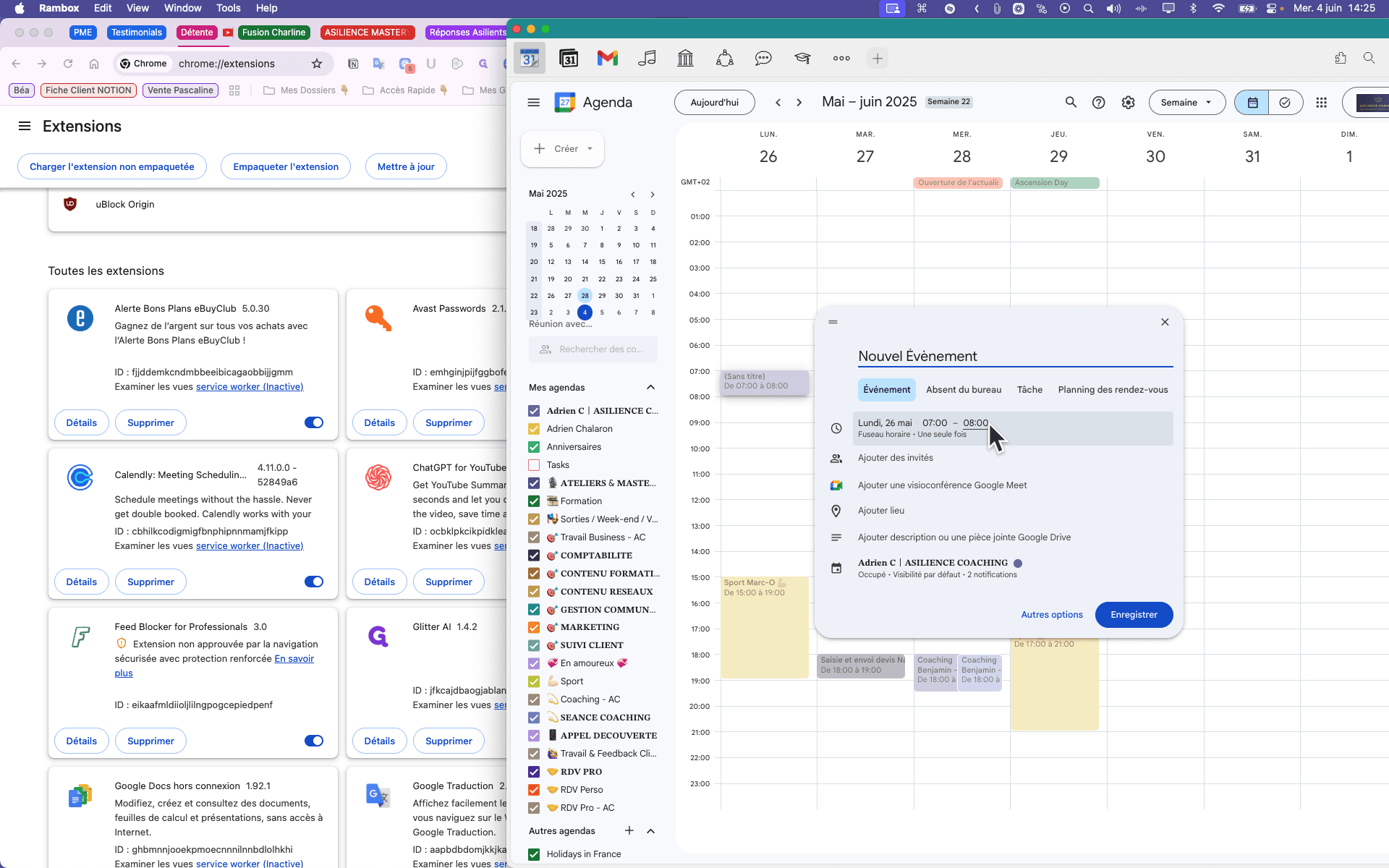Add a new service with plus icon
Screen dimensions: 1389x868
click(x=878, y=59)
